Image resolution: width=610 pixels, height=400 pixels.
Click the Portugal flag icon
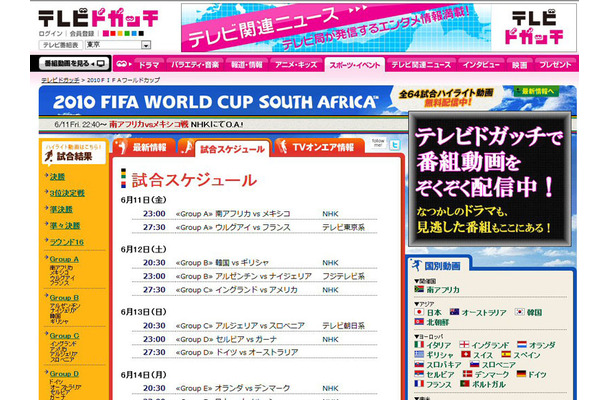(465, 384)
